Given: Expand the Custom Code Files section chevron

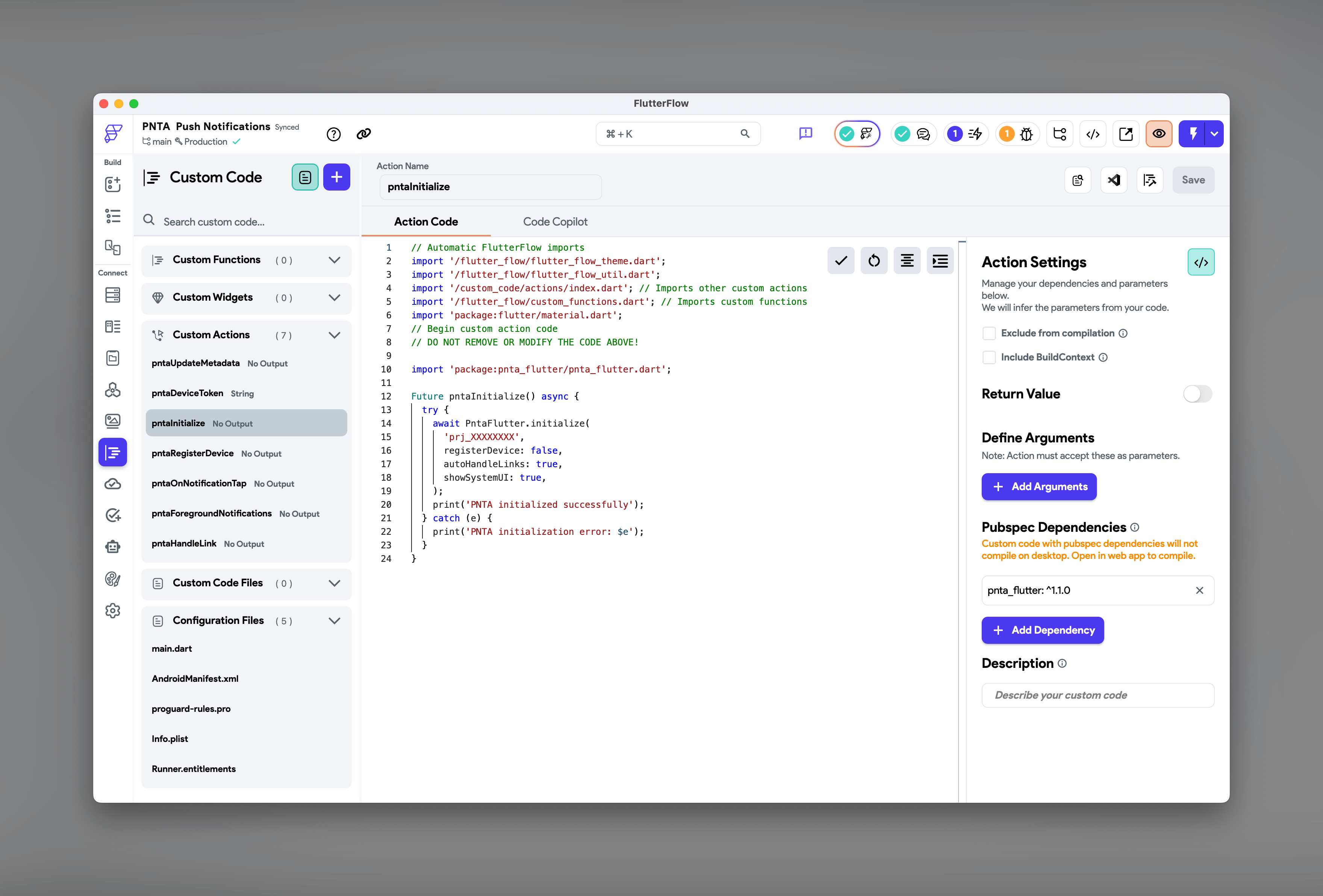Looking at the screenshot, I should [335, 583].
